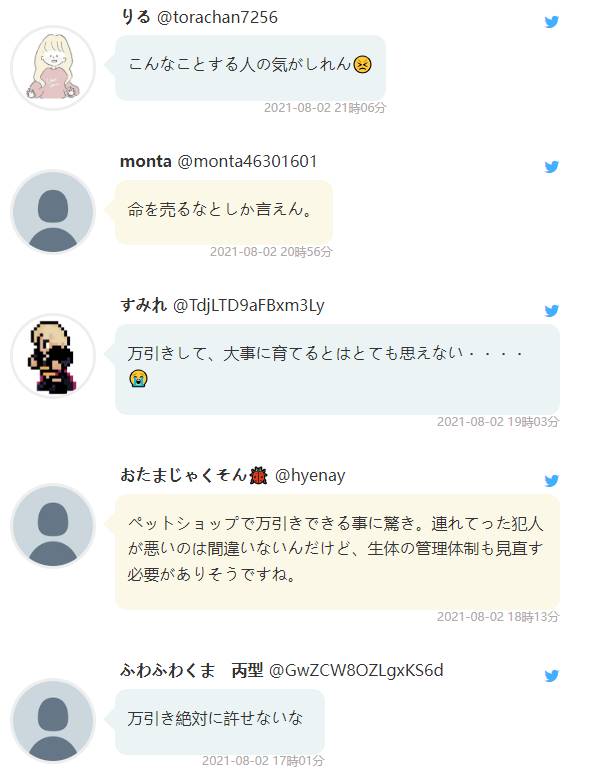
Task: Open the Twitter icon next to @hyenay's comment
Action: click(552, 480)
